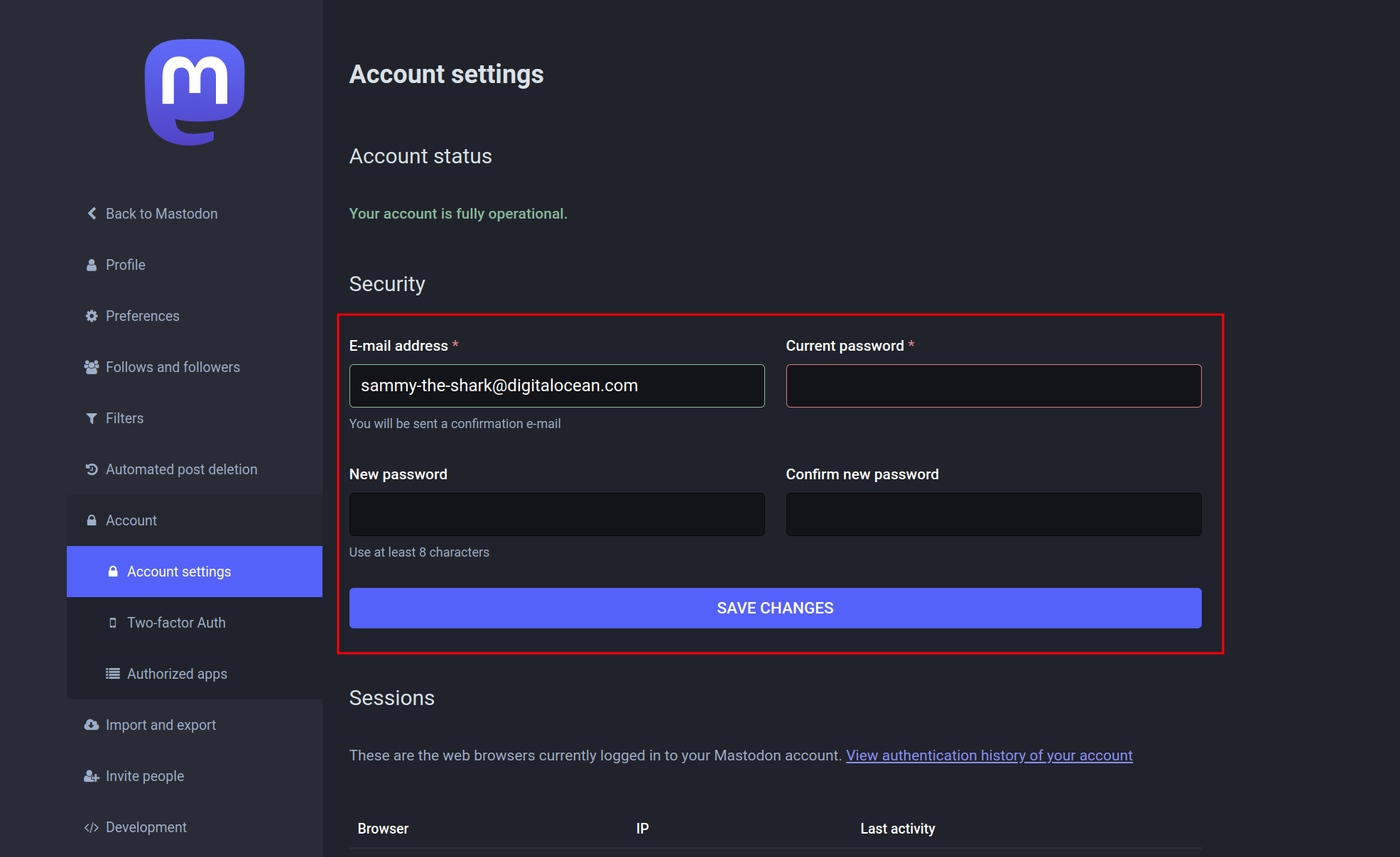This screenshot has height=857, width=1400.
Task: Open Follows and followers
Action: tap(195, 367)
